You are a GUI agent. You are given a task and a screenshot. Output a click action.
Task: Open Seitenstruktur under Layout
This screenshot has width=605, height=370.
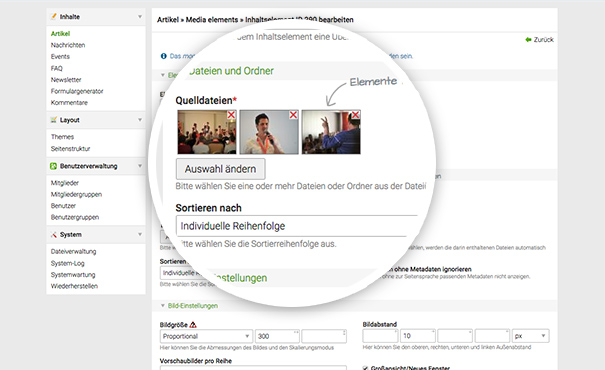[x=70, y=149]
